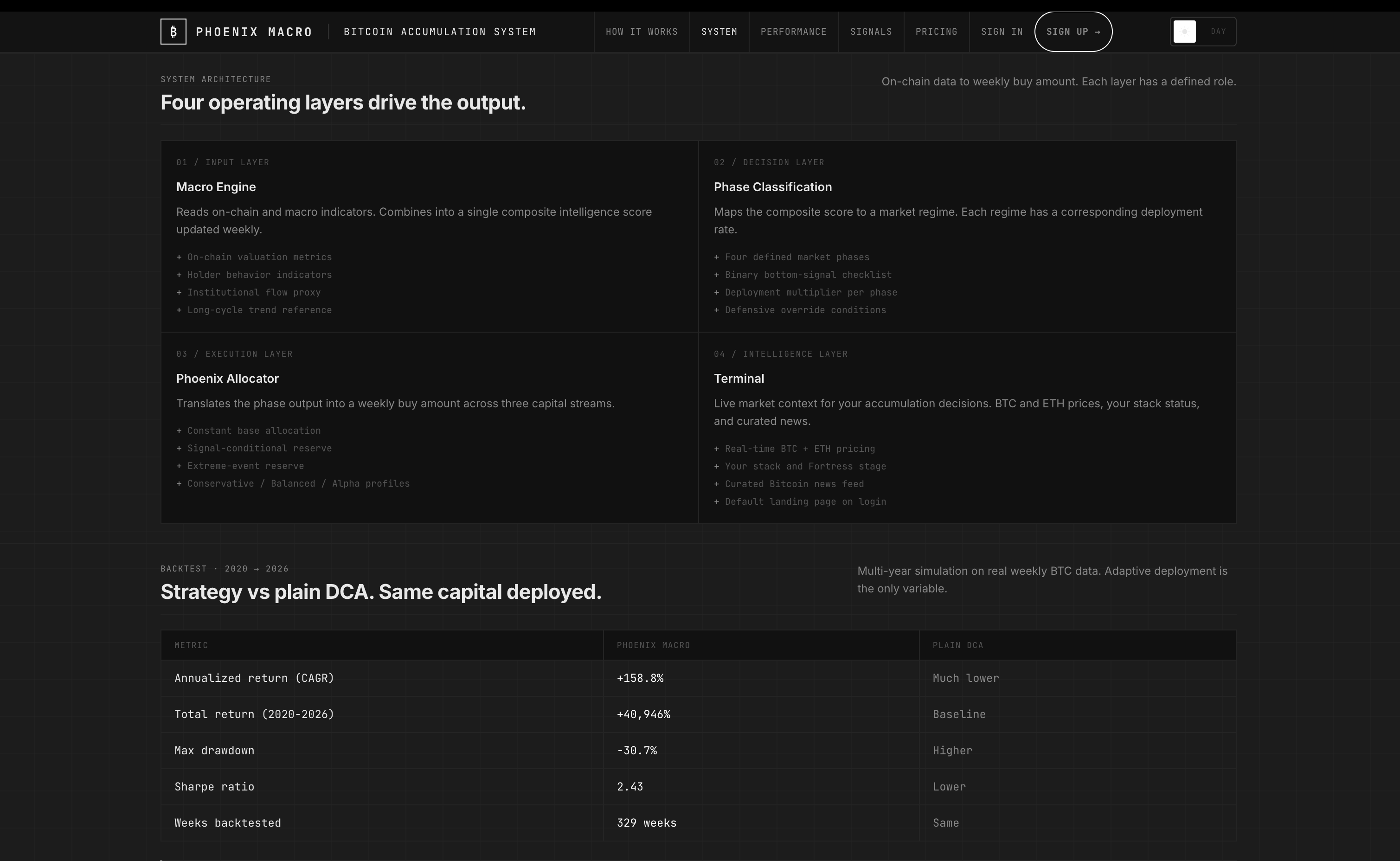Open the Pricing nav item
This screenshot has width=1400, height=861.
point(937,32)
